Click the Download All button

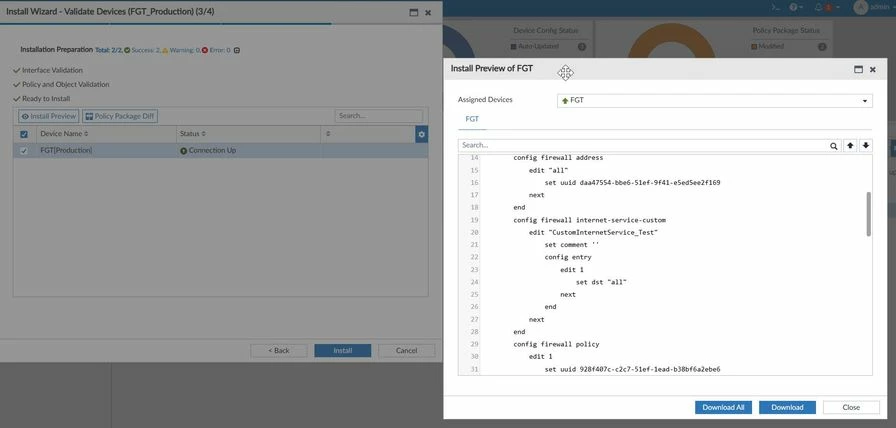723,407
